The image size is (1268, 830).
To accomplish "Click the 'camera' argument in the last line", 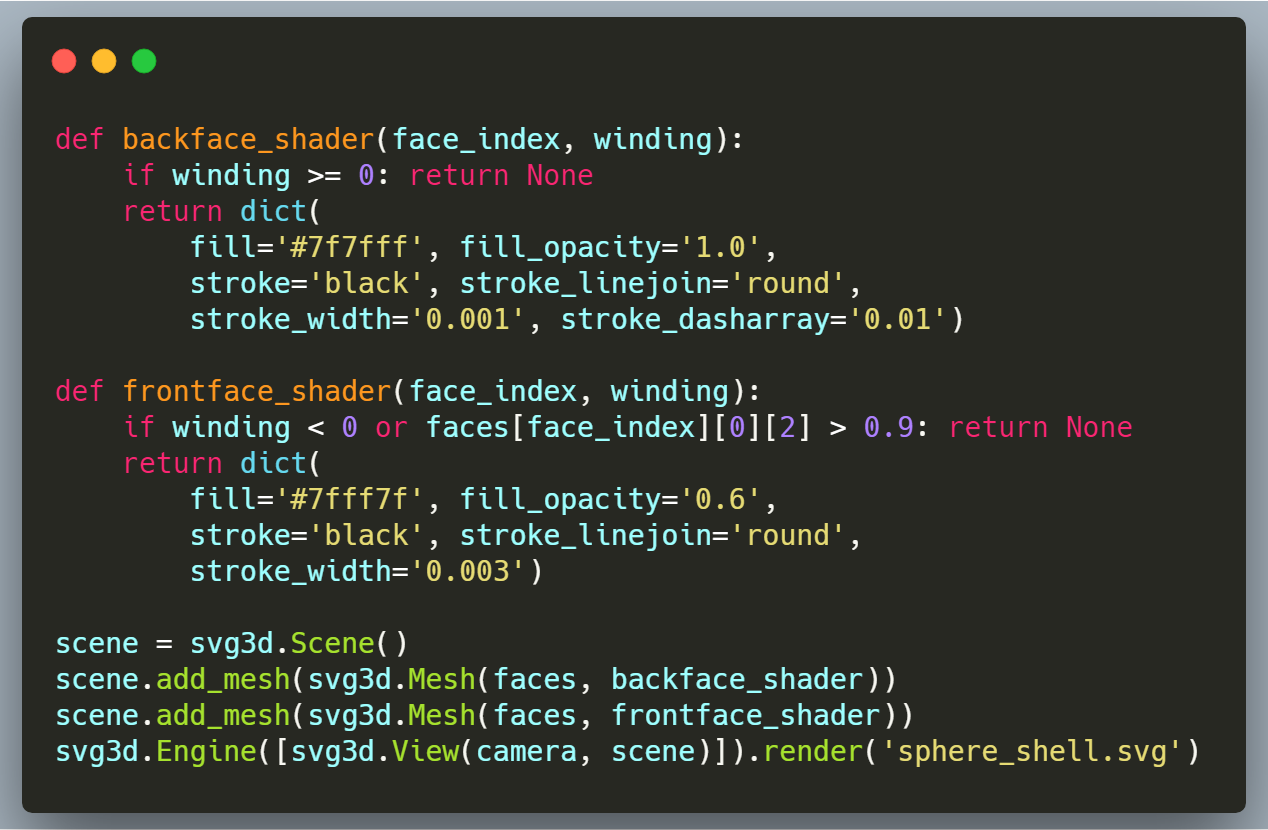I will pyautogui.click(x=527, y=751).
